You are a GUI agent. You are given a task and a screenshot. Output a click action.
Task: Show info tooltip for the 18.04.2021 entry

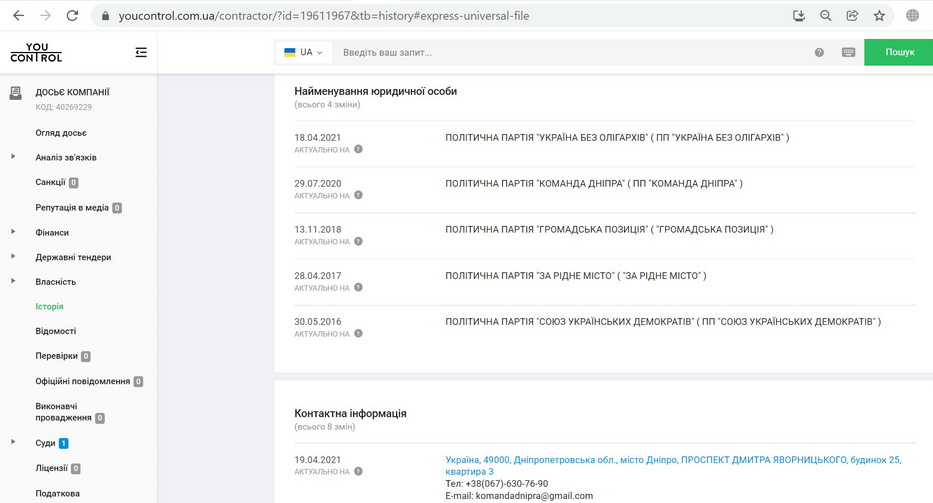tap(358, 149)
